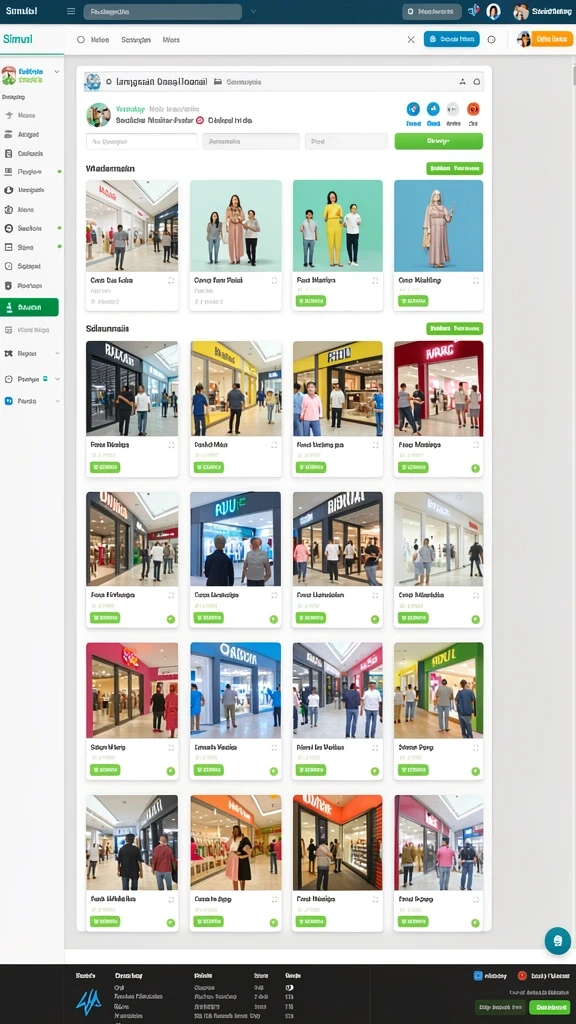This screenshot has height=1024, width=576.
Task: Click the red circular icon beside the green button
Action: point(474,109)
